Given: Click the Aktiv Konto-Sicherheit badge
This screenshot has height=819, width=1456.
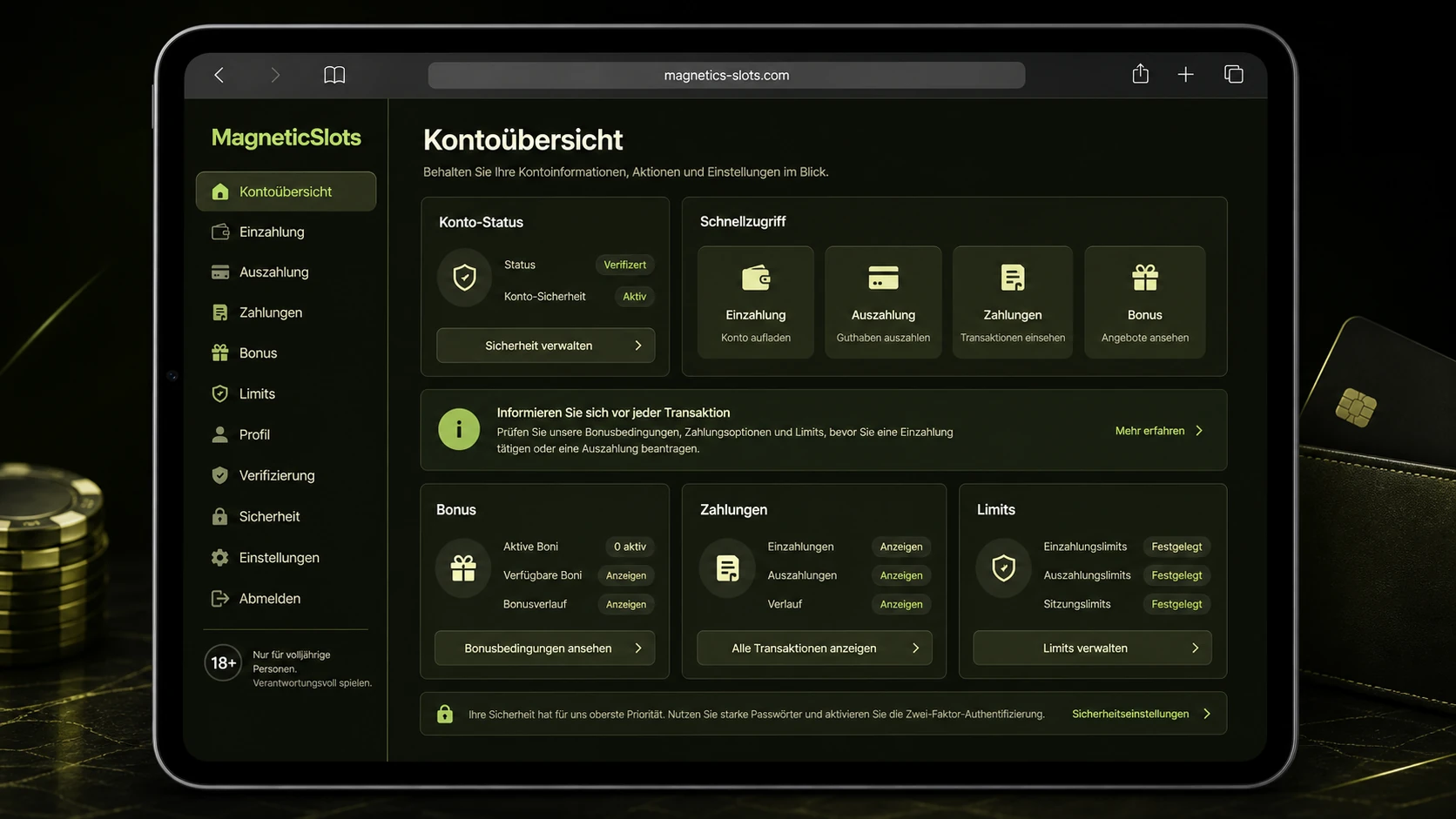Looking at the screenshot, I should [x=634, y=297].
